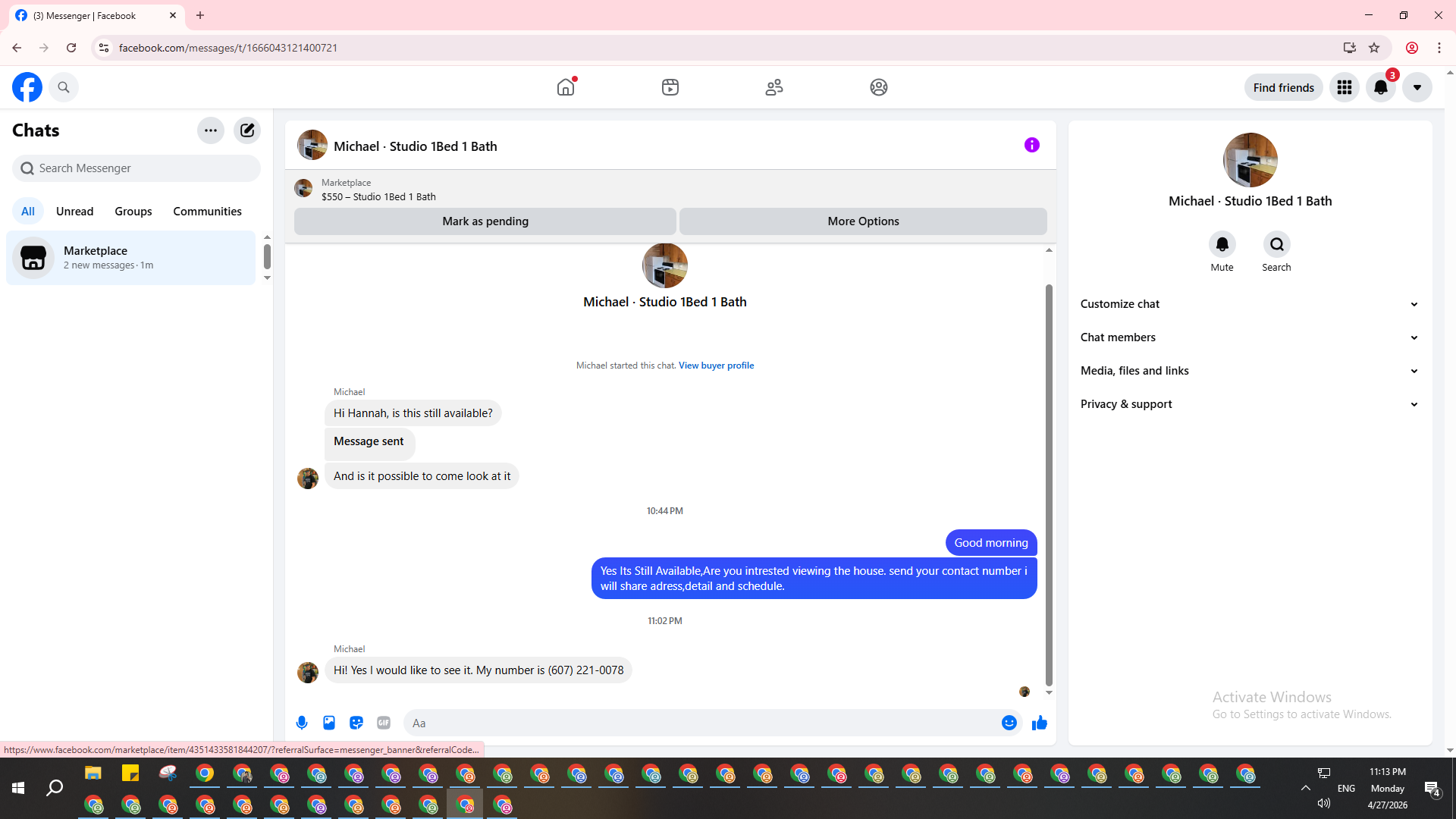Open Windows taskbar search
The width and height of the screenshot is (1456, 819).
coord(55,789)
